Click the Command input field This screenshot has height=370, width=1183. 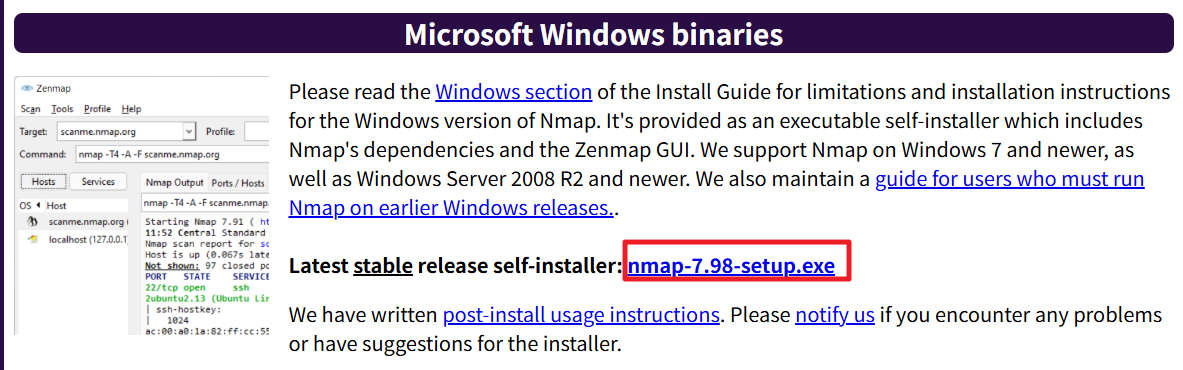pyautogui.click(x=172, y=154)
